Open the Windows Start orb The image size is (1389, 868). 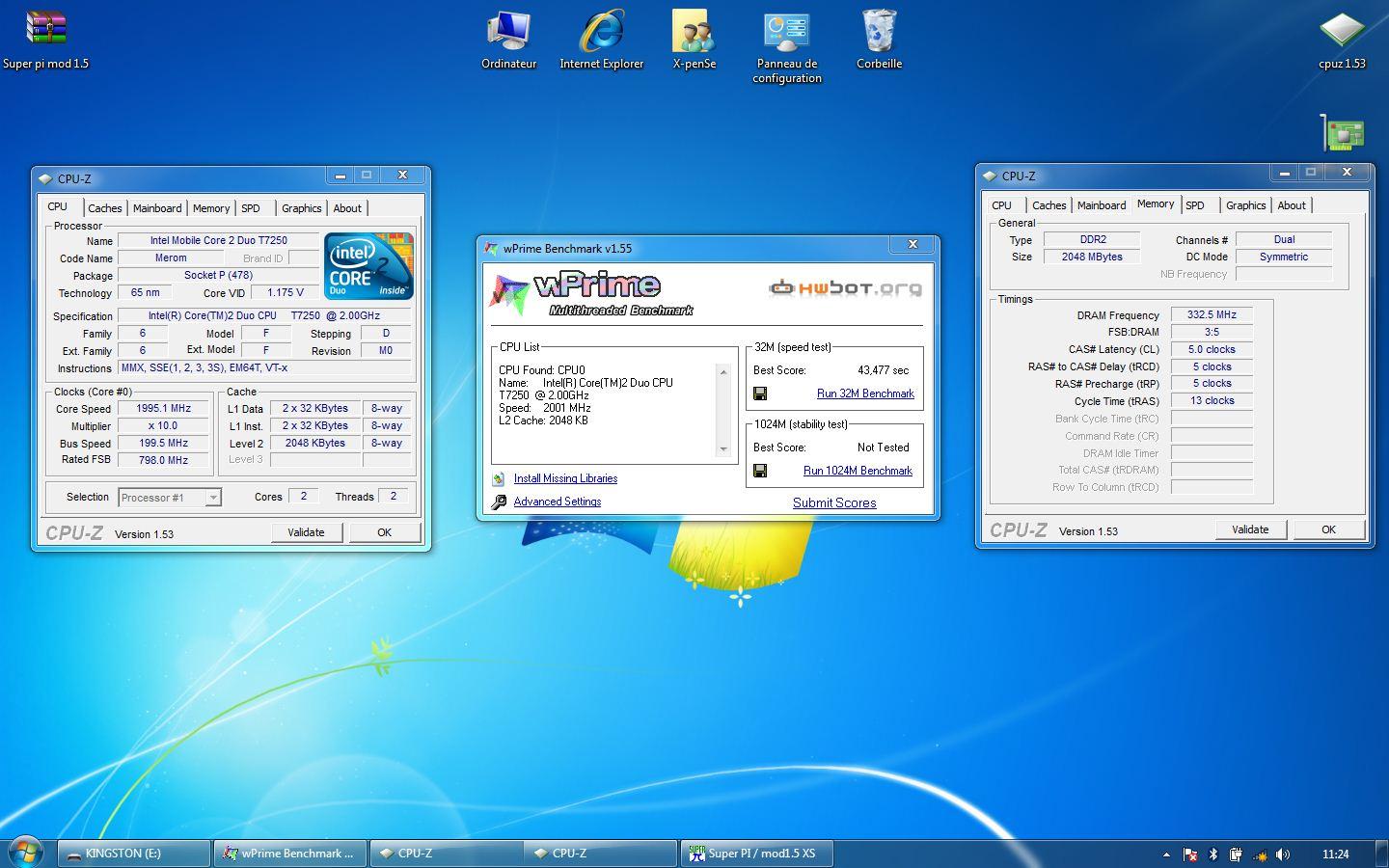pos(26,853)
